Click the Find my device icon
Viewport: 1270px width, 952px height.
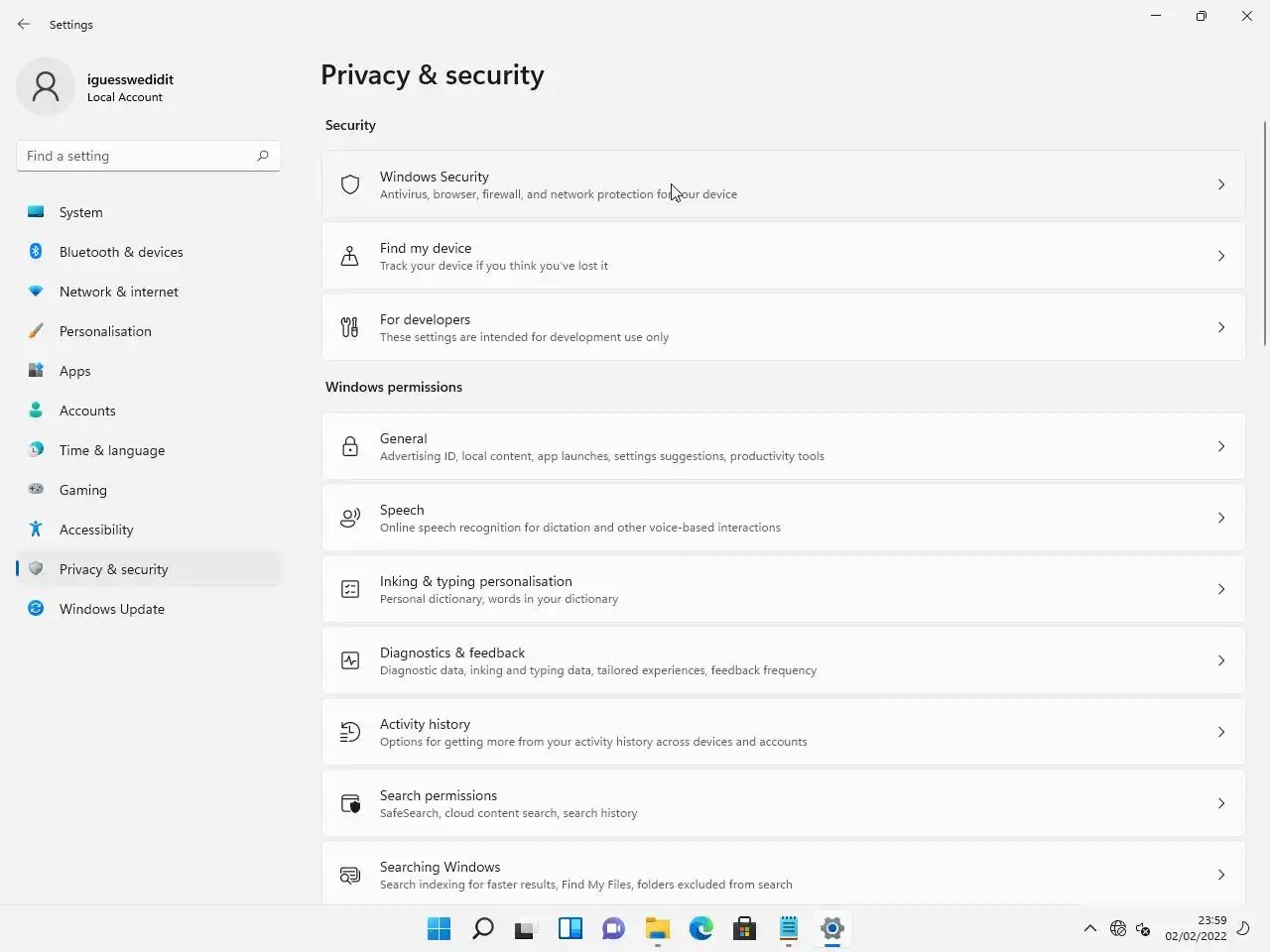[350, 256]
